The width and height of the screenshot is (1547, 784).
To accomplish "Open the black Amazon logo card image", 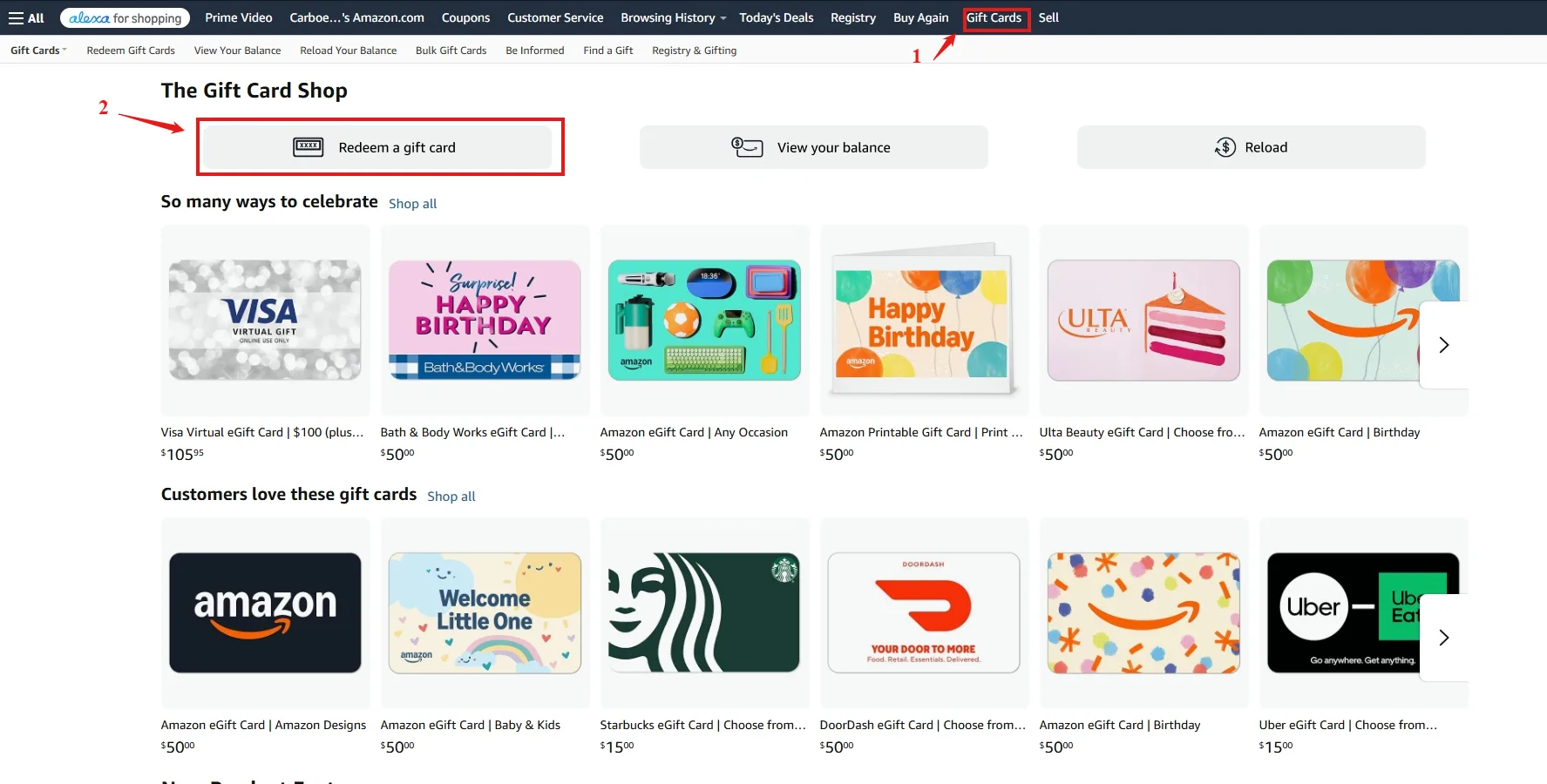I will click(265, 612).
